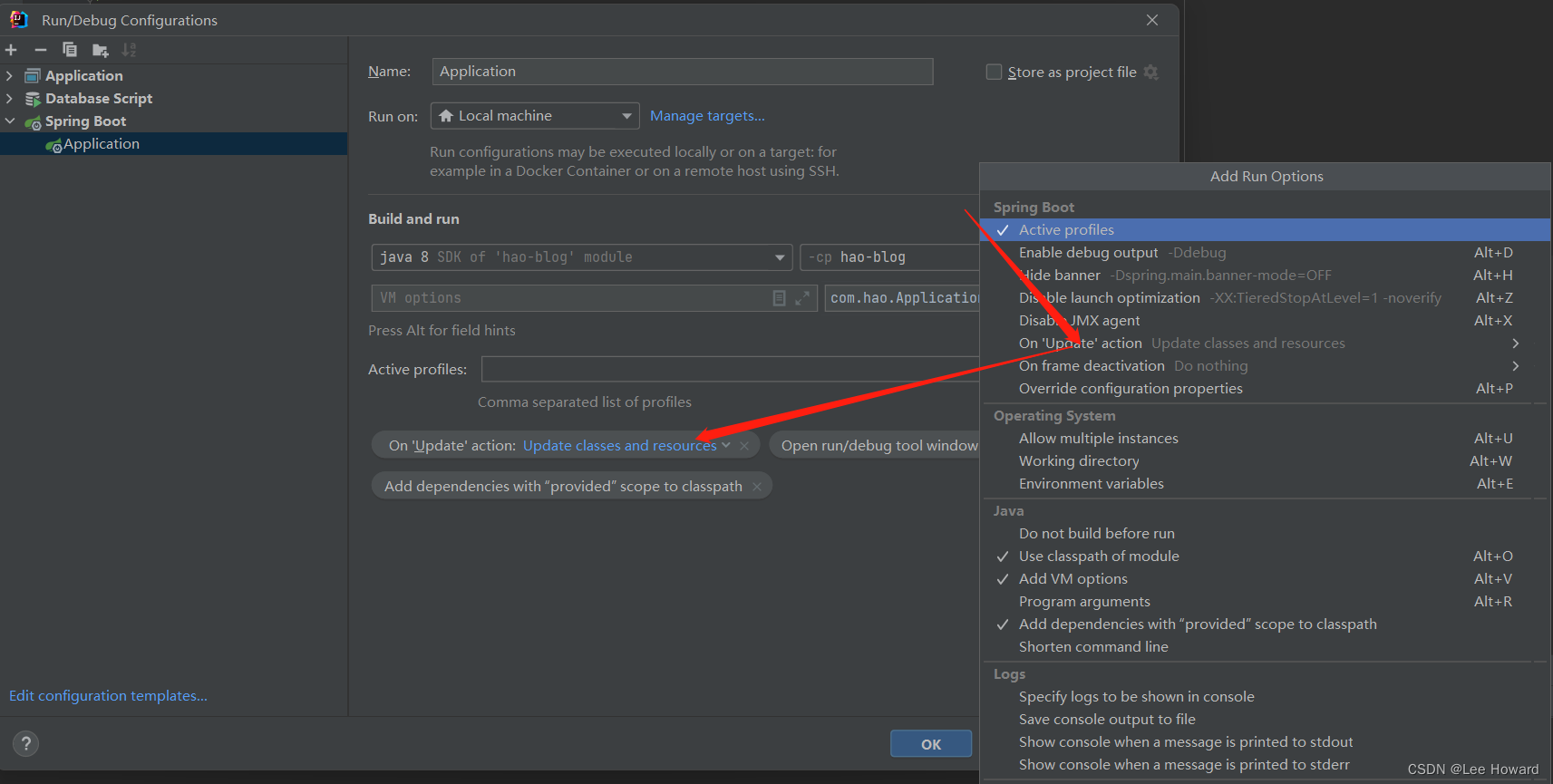This screenshot has height=784, width=1553.
Task: Select Working directory option
Action: pos(1266,461)
